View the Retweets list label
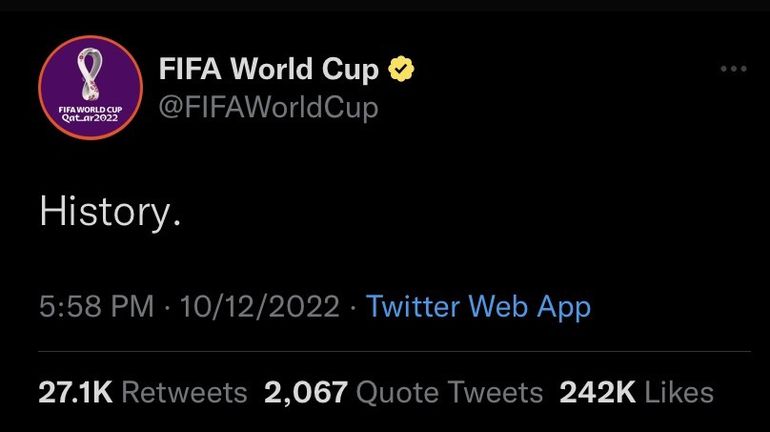 (x=183, y=392)
